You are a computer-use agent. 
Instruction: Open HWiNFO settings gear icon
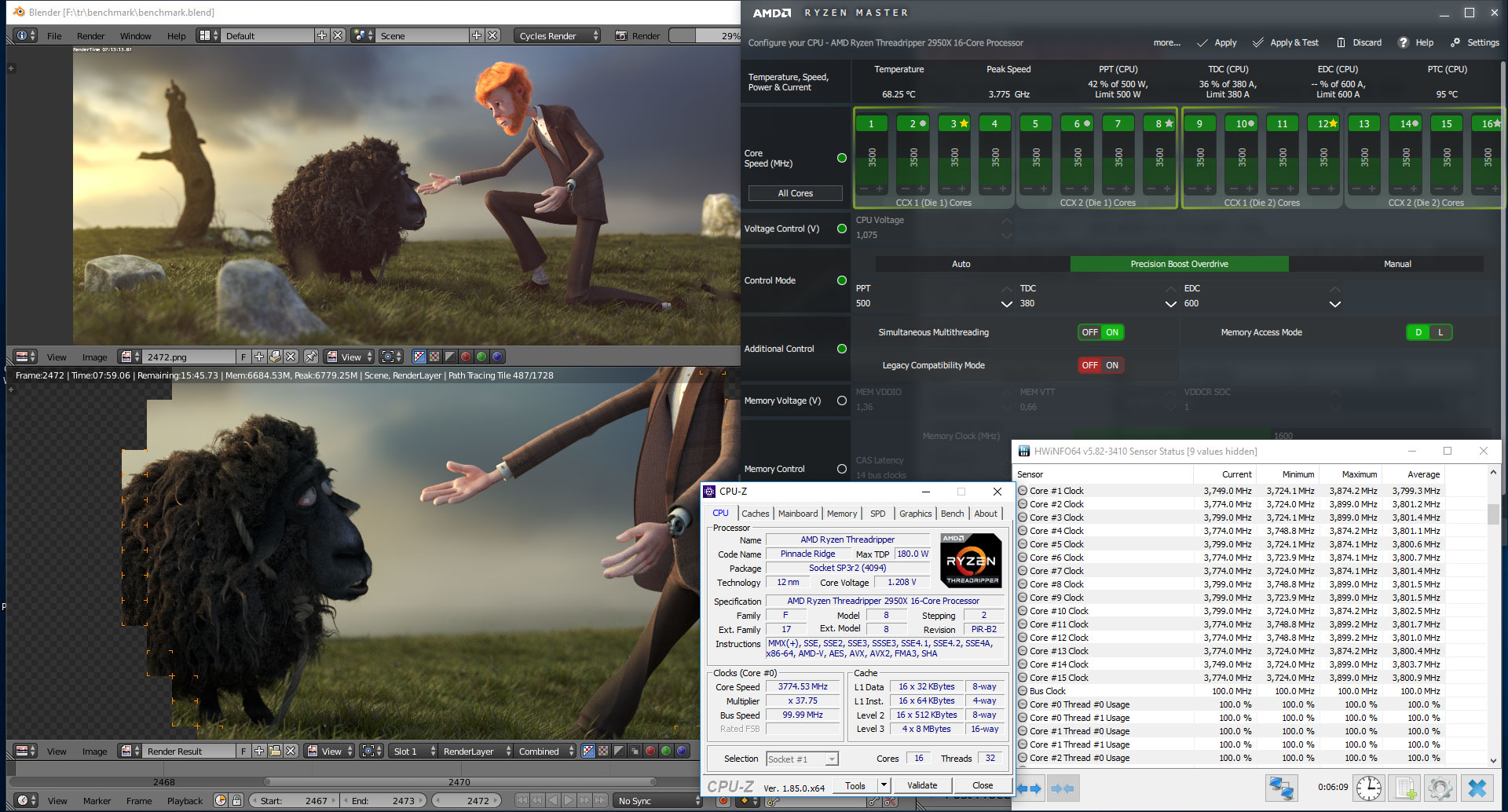[x=1440, y=788]
